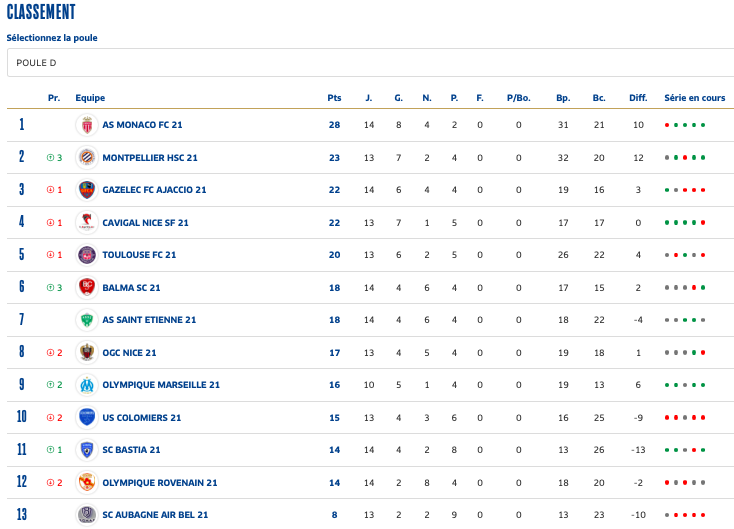The height and width of the screenshot is (529, 734).
Task: Click the Diff. column header
Action: coord(638,98)
